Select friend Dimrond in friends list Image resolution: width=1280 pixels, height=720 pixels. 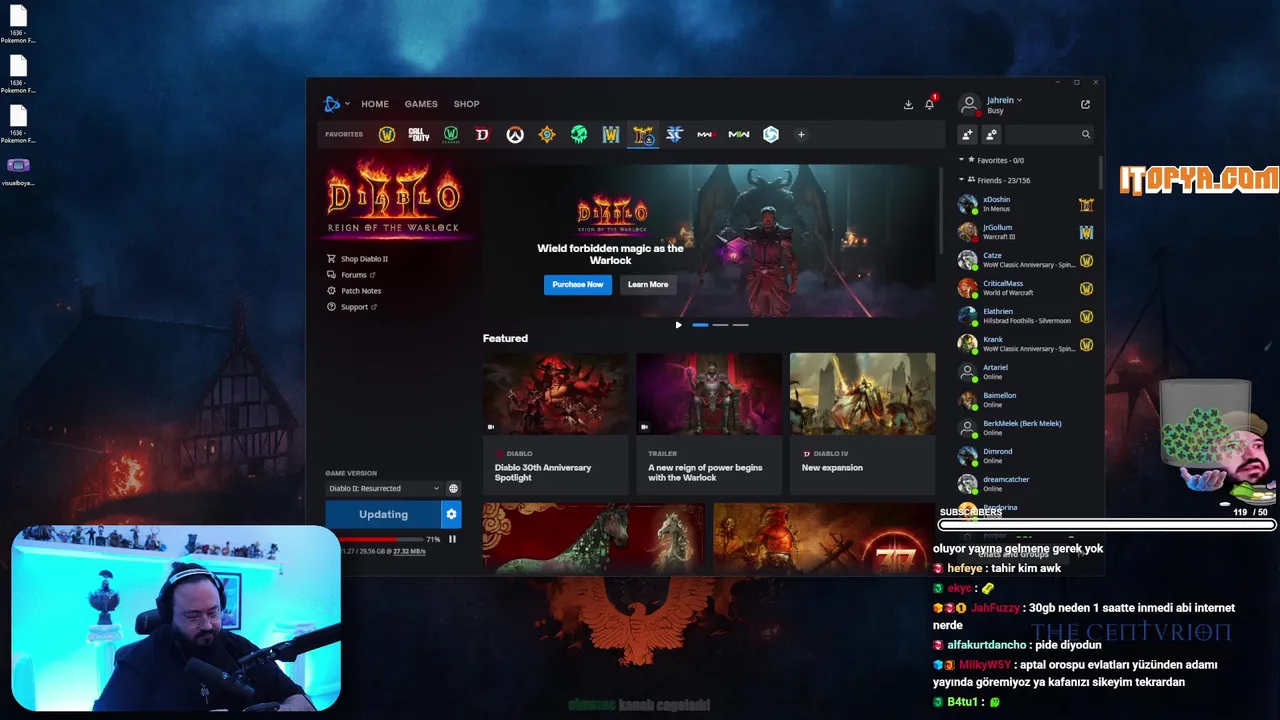pos(1026,456)
